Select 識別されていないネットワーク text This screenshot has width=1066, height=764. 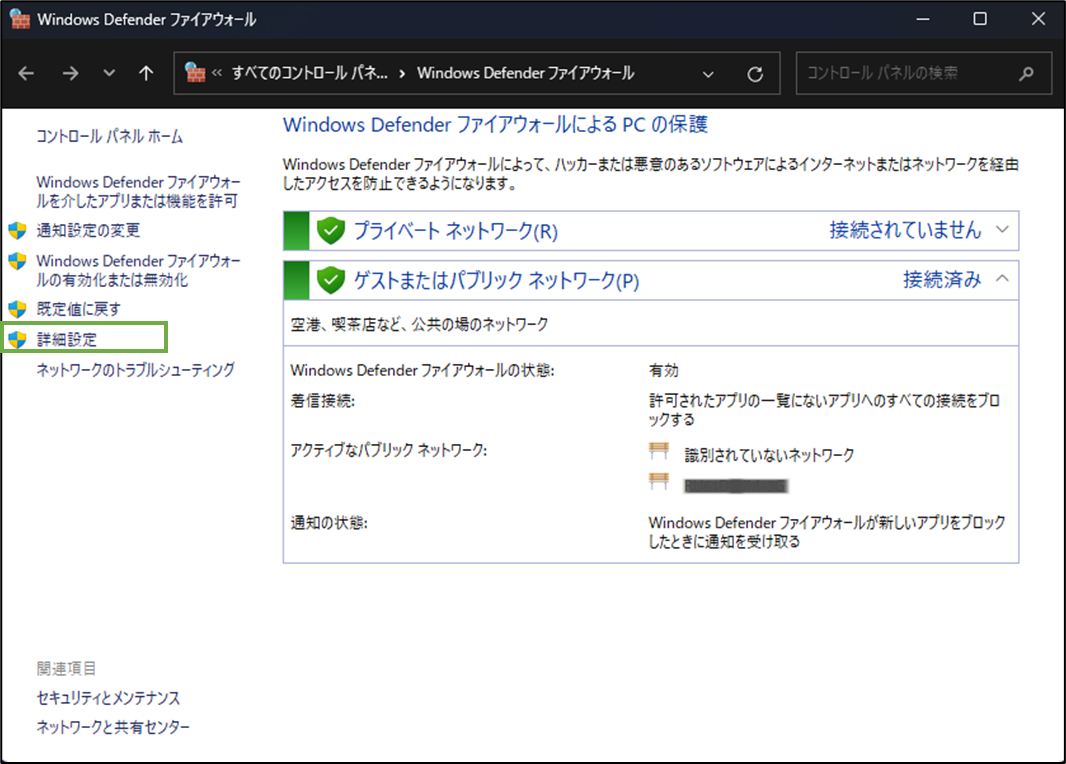tap(769, 455)
